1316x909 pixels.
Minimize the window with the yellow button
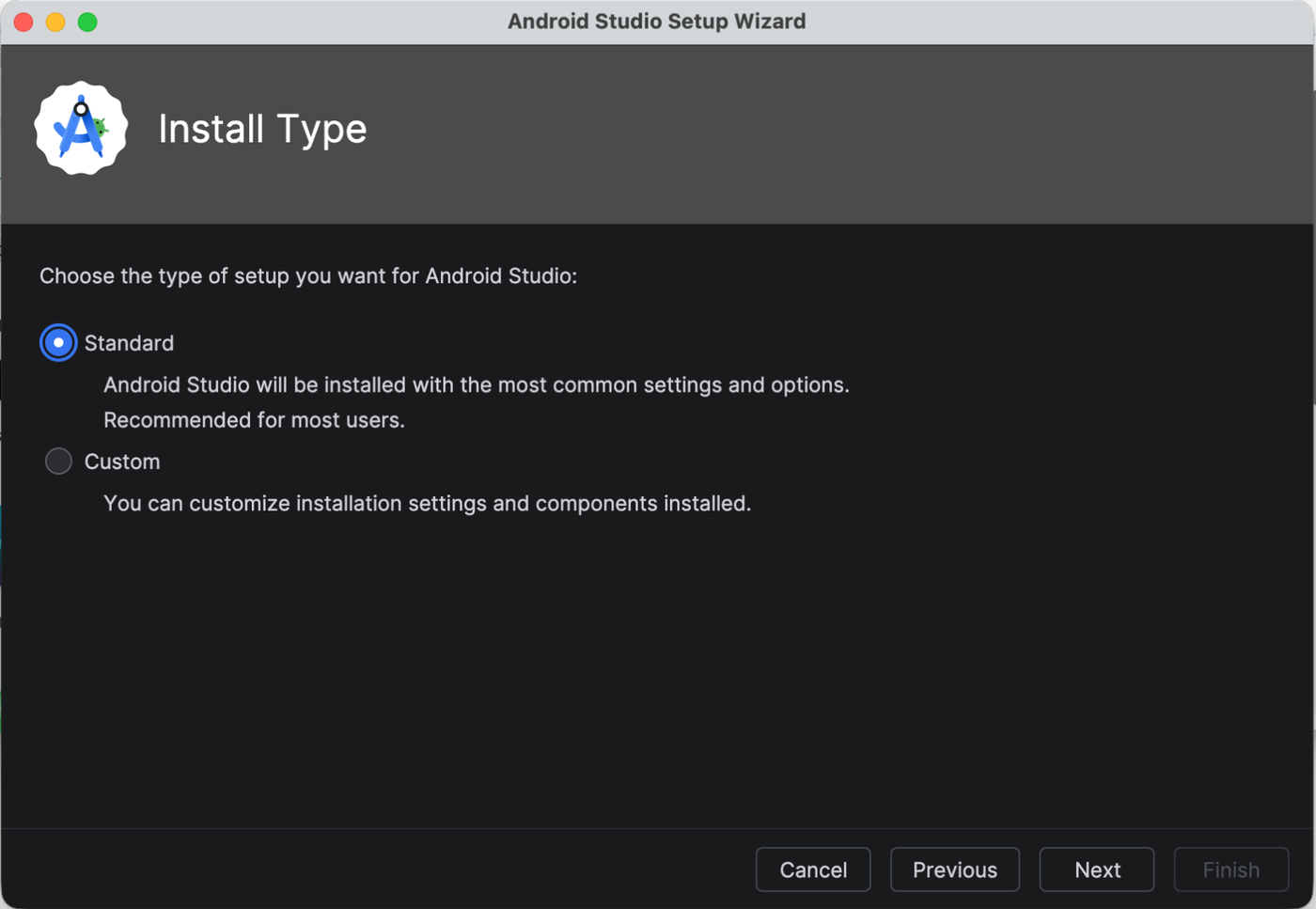point(55,22)
